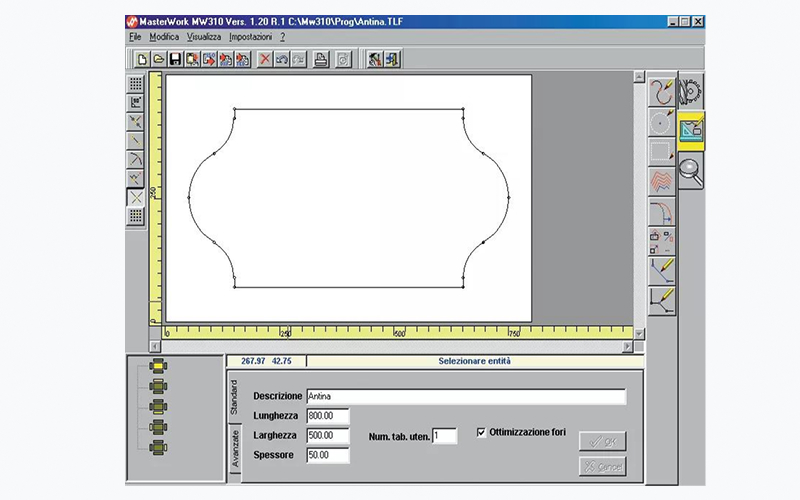Switch to the Avanzate vertical tab
The height and width of the screenshot is (500, 800).
coord(235,448)
